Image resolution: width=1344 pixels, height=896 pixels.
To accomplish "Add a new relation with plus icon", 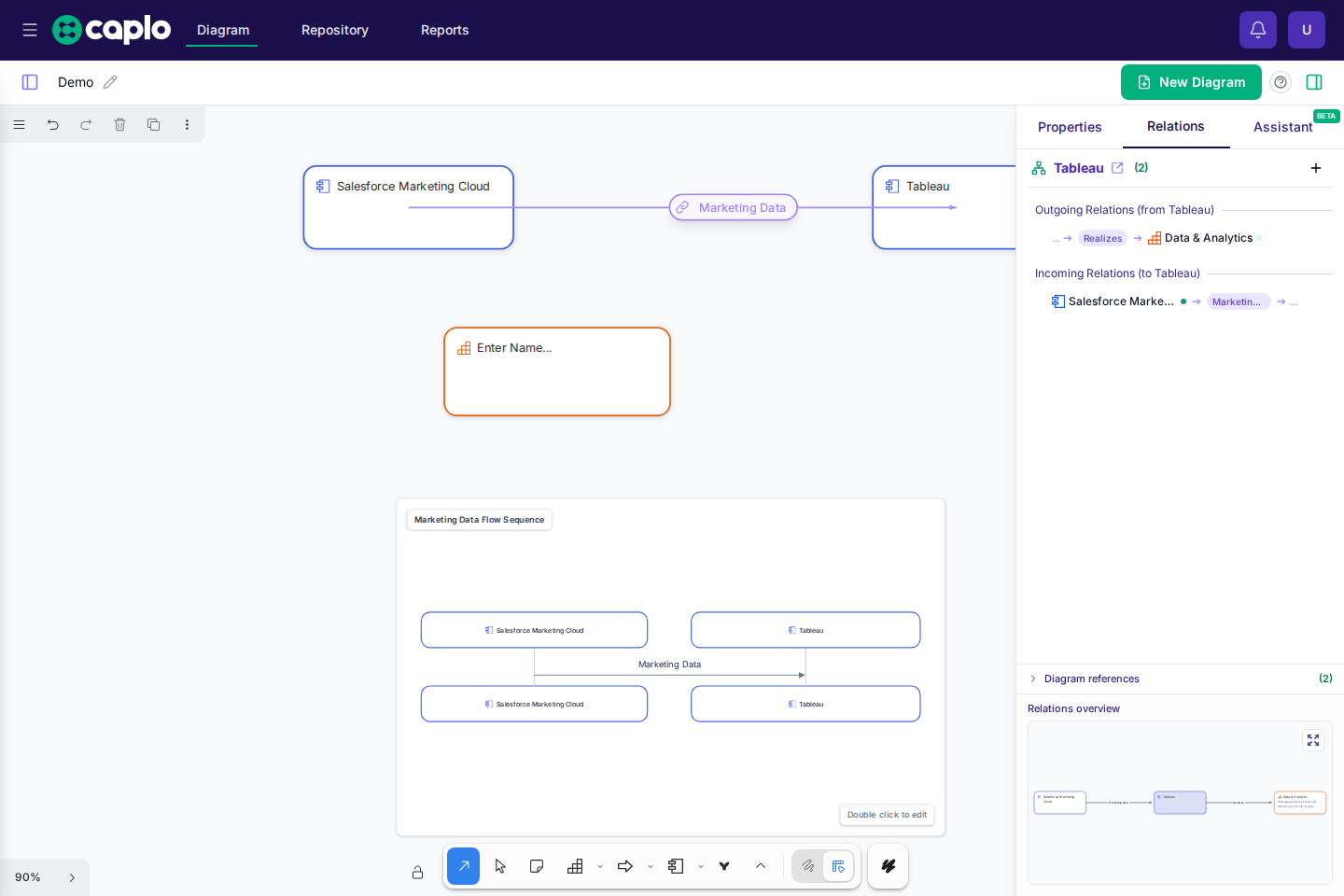I will [1316, 168].
